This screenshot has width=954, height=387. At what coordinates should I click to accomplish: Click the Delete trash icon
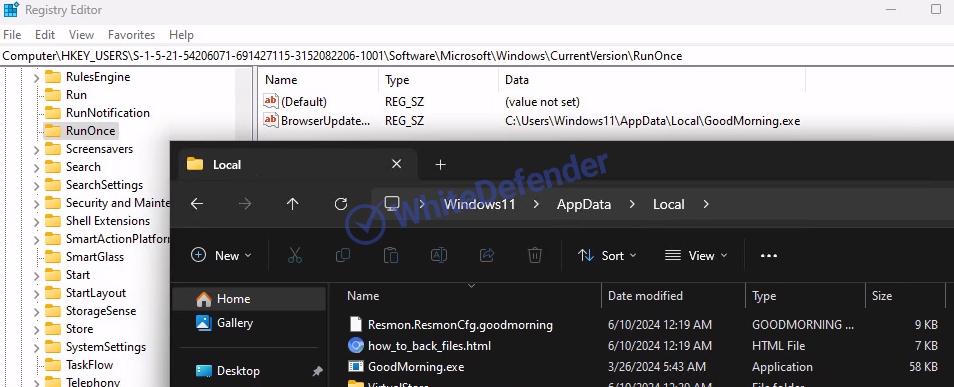[534, 256]
